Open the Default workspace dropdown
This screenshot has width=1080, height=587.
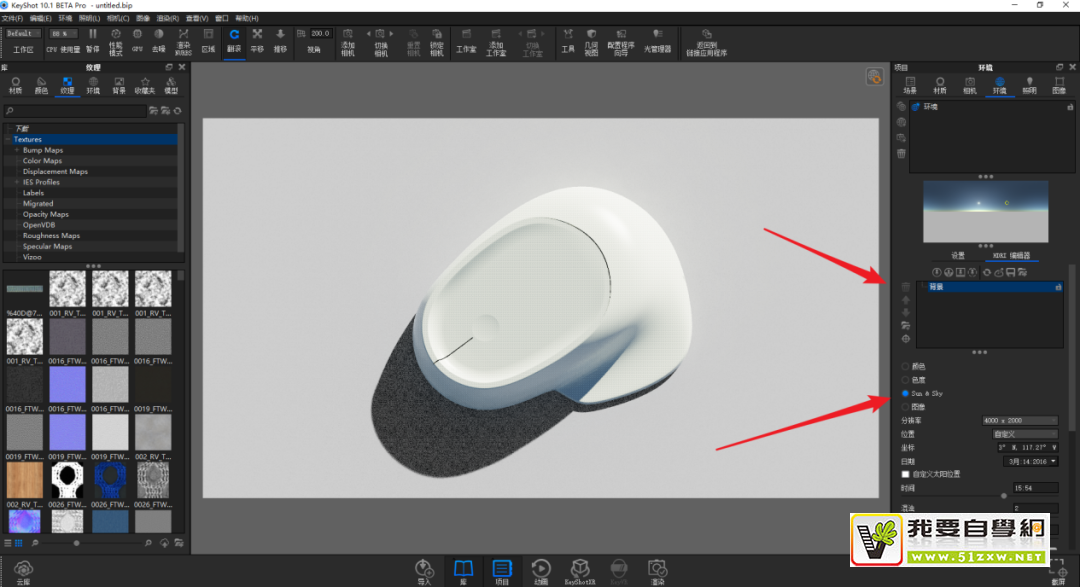(23, 33)
